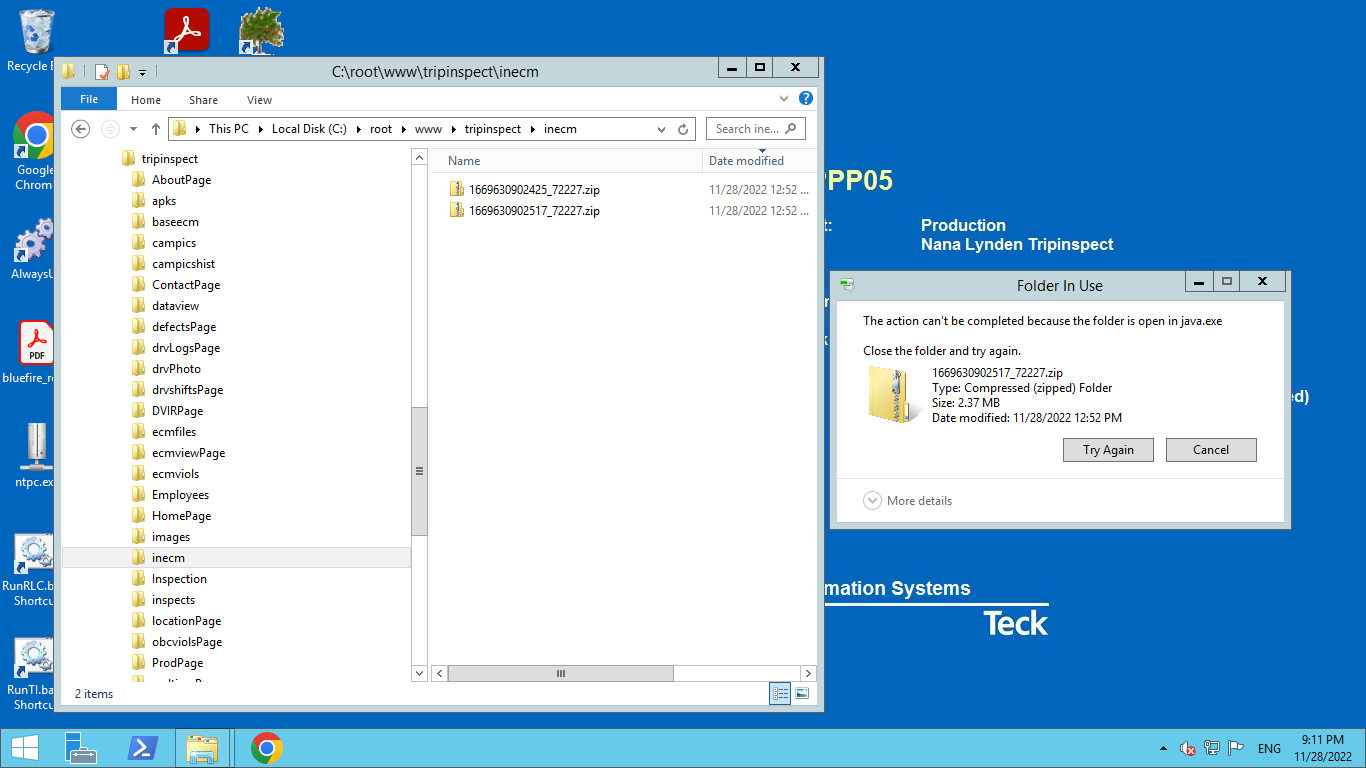Screen dimensions: 1366x768
Task: Open the Customize Quick Access Toolbar dropdown
Action: pos(142,72)
